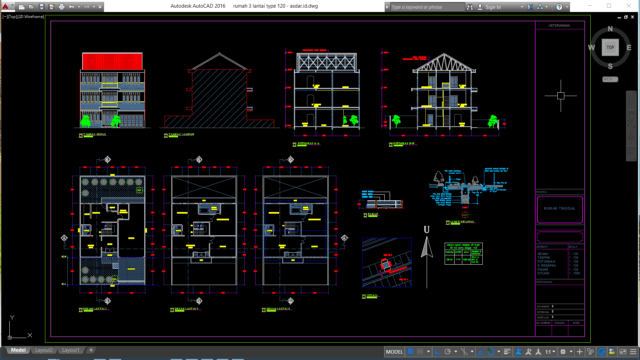The width and height of the screenshot is (640, 360).
Task: Click the MODEL space button in the status bar
Action: [x=394, y=352]
